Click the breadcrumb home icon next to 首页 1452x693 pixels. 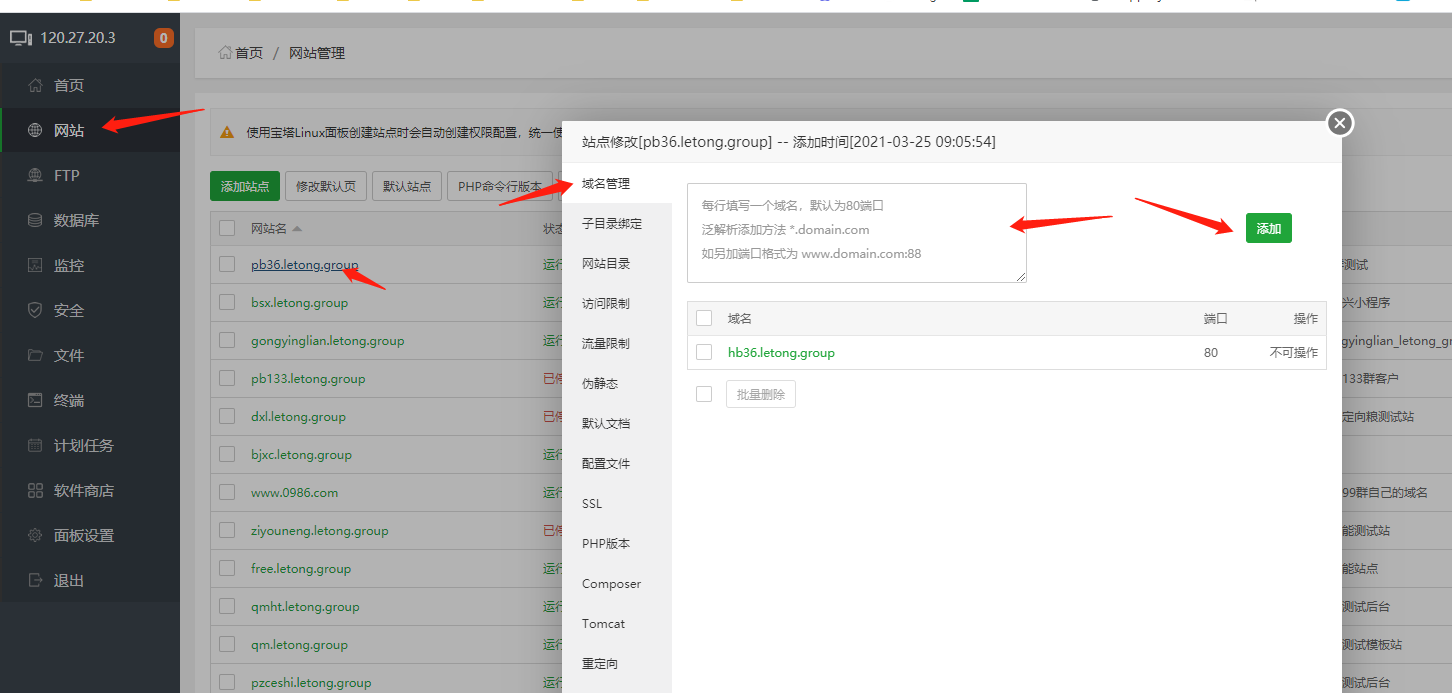226,52
